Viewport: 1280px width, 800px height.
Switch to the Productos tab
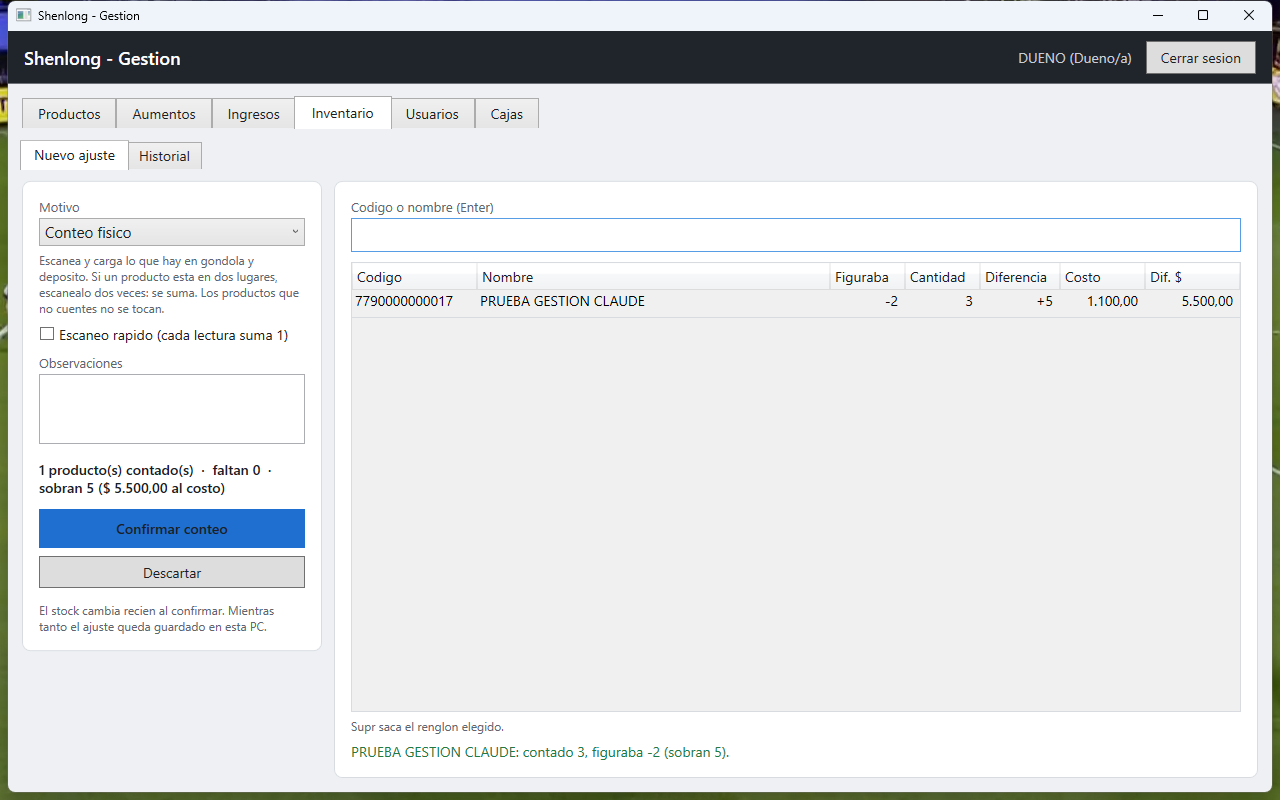click(x=69, y=114)
